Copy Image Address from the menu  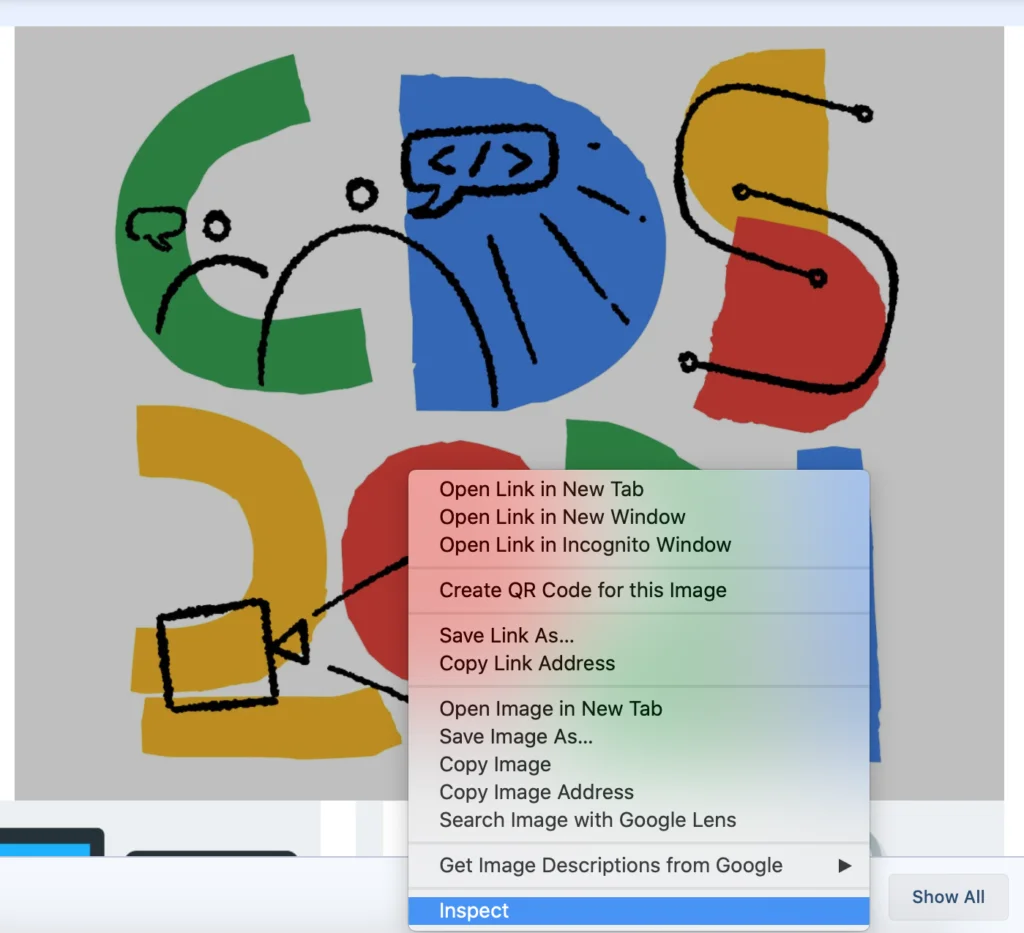tap(639, 792)
